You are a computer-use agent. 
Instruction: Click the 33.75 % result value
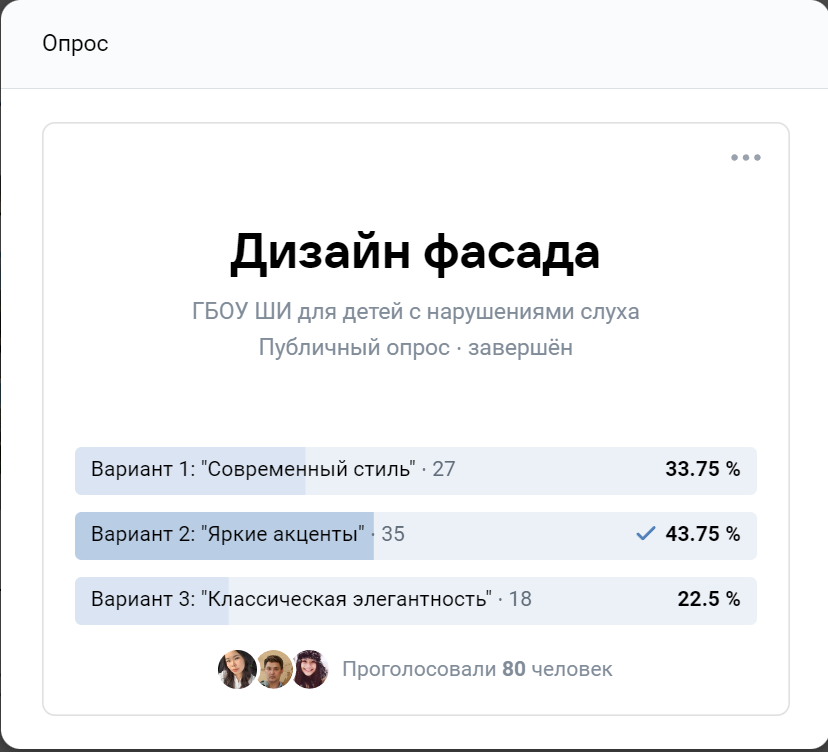[702, 470]
